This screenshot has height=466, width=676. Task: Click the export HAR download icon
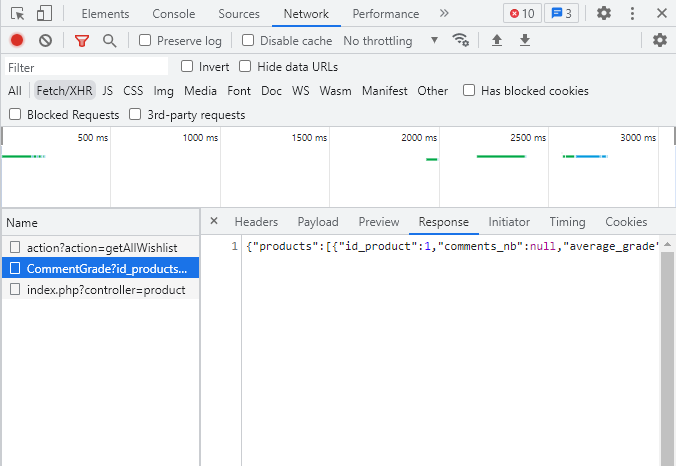coord(525,40)
